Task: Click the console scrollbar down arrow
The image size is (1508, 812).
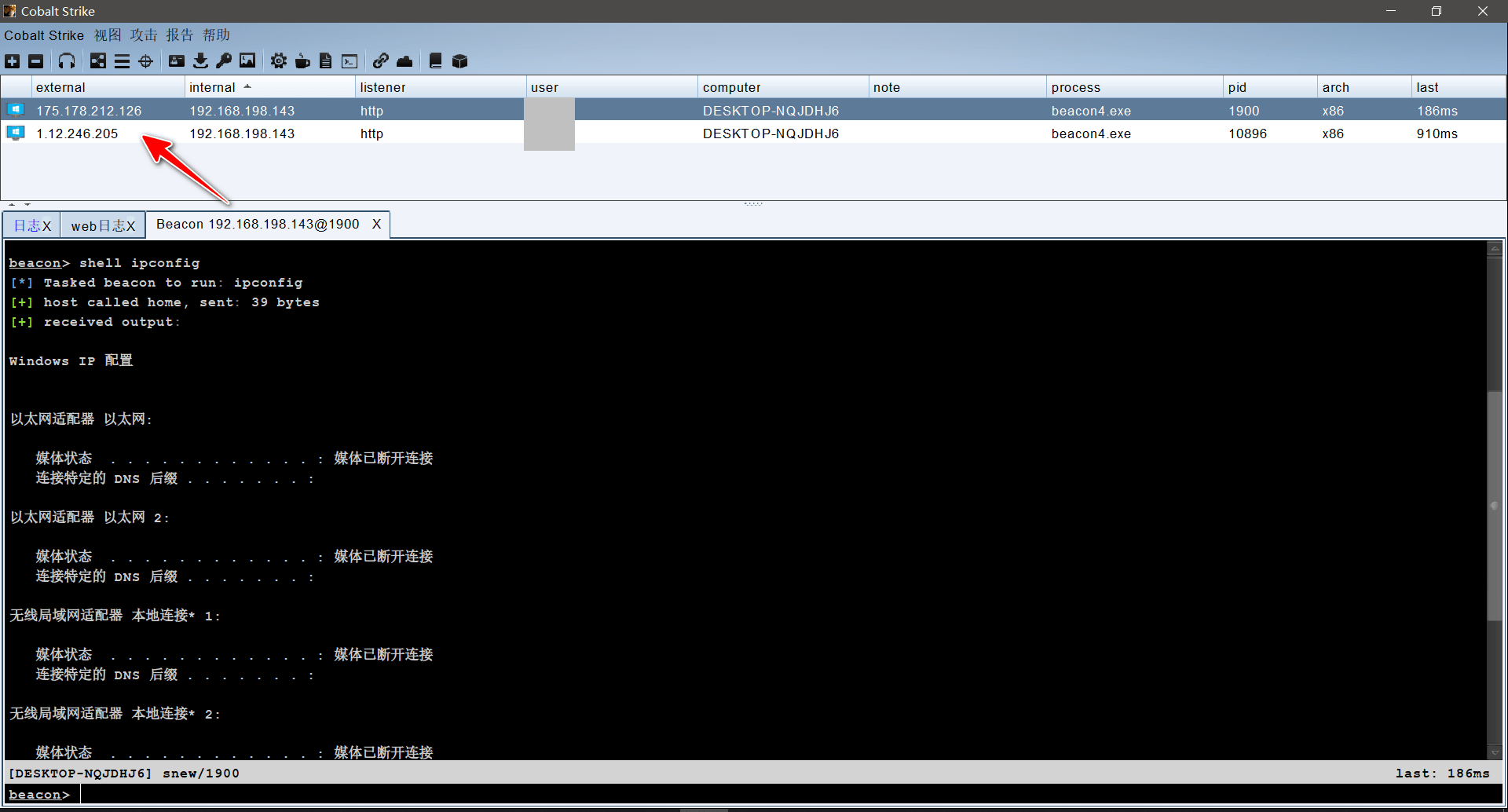Action: coord(1495,752)
